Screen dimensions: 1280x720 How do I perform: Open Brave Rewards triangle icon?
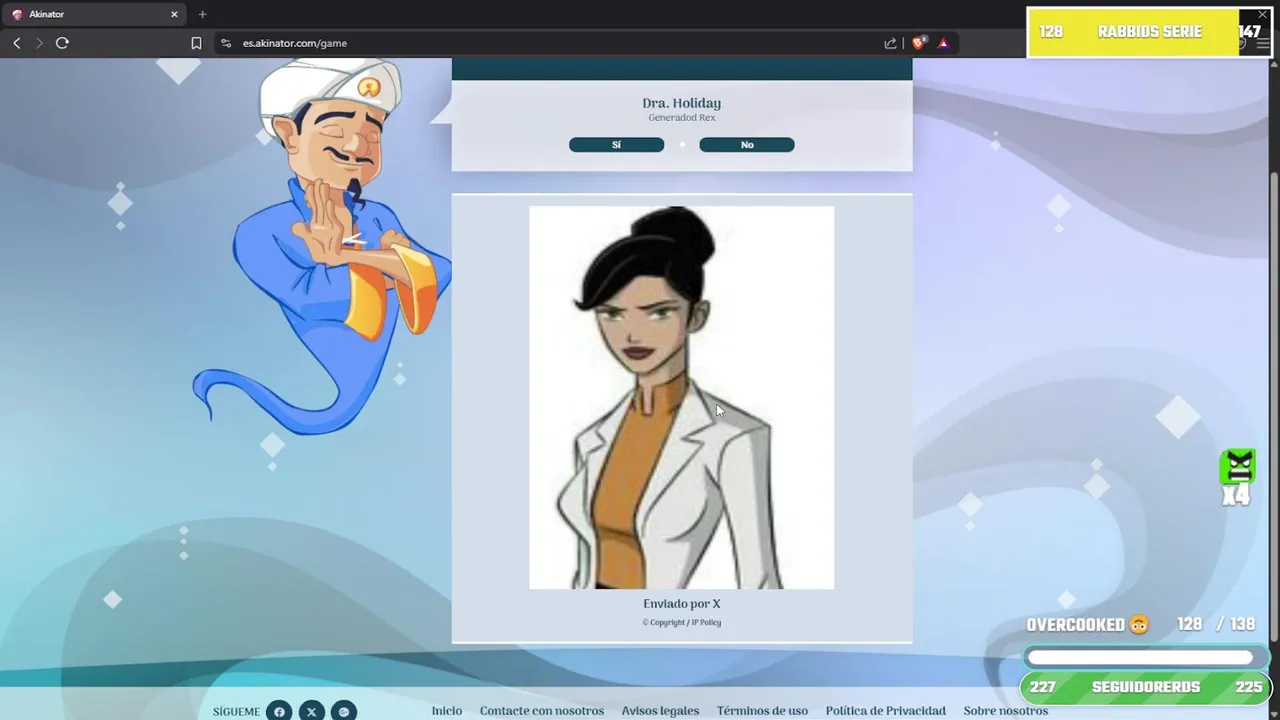pos(943,43)
